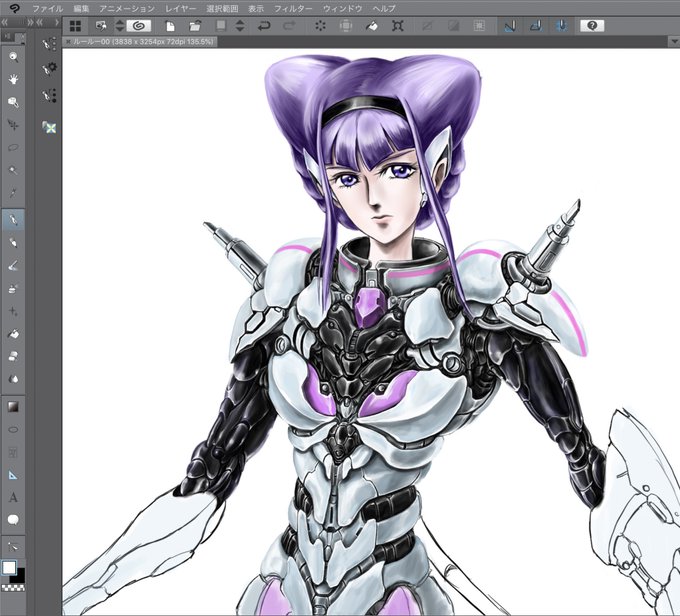Select the Operation object tool
Image resolution: width=680 pixels, height=616 pixels.
coord(13,102)
